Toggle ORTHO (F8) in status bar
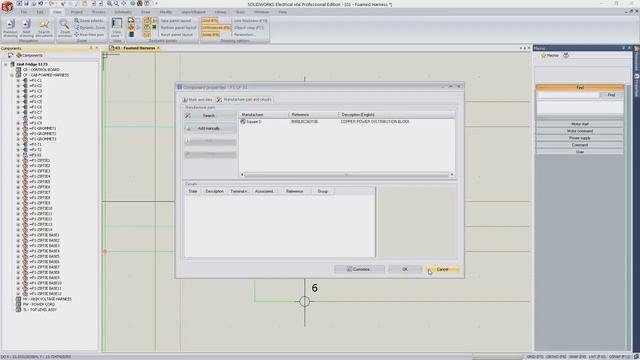Screen dimensions: 640x360 [556, 357]
